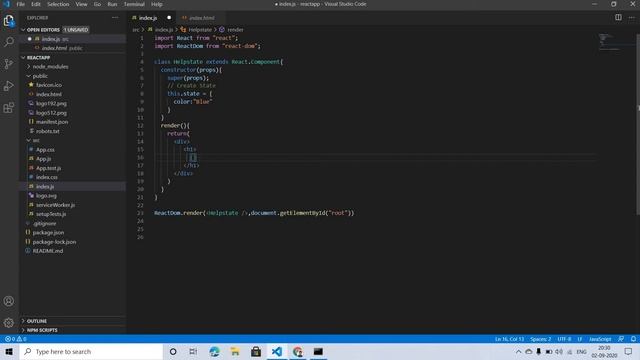Screen dimensions: 640x360
Task: Open serviceWorker.js in the explorer
Action: [55, 205]
